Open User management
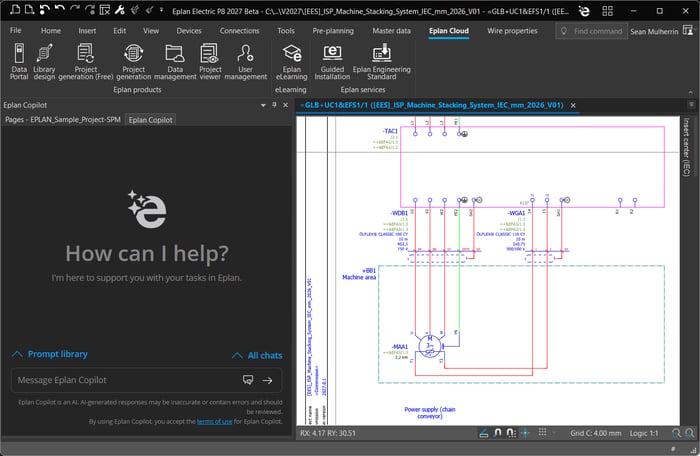 tap(246, 62)
